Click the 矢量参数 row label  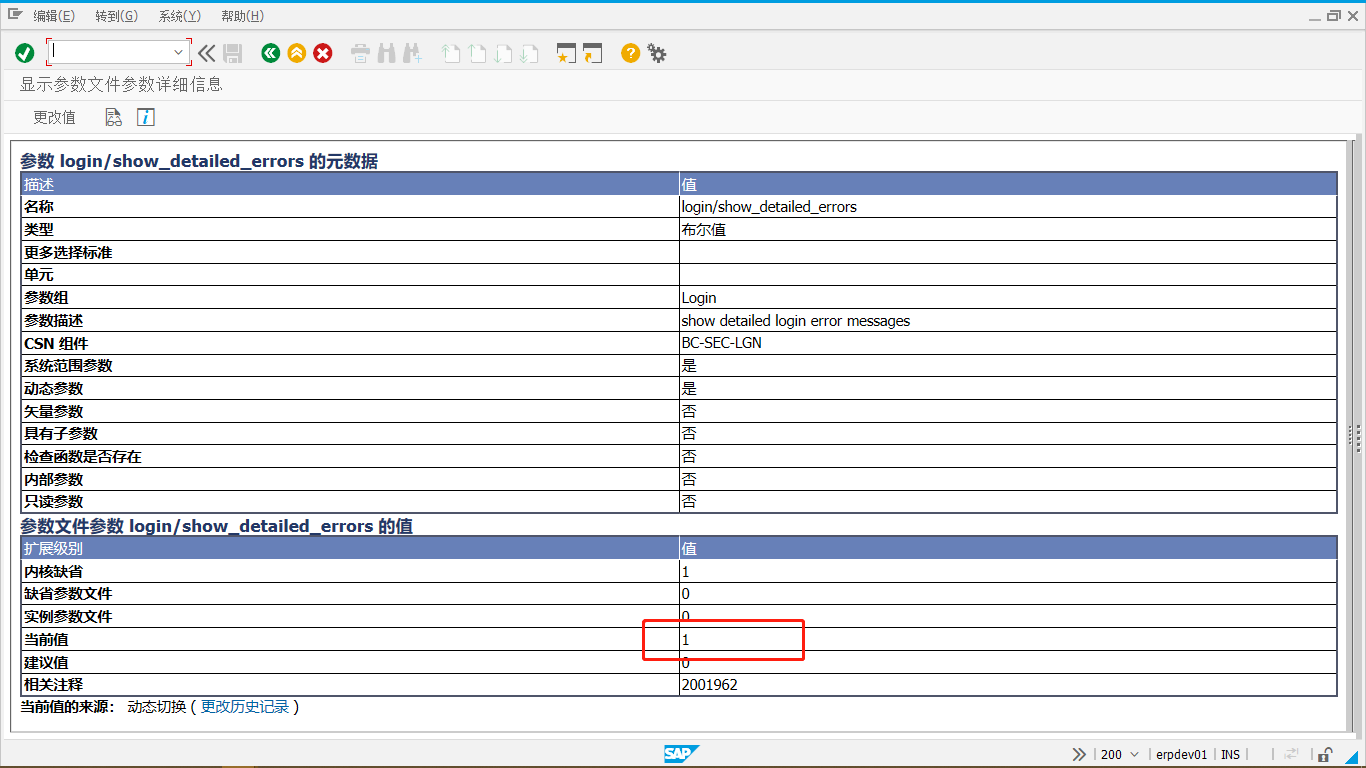54,412
